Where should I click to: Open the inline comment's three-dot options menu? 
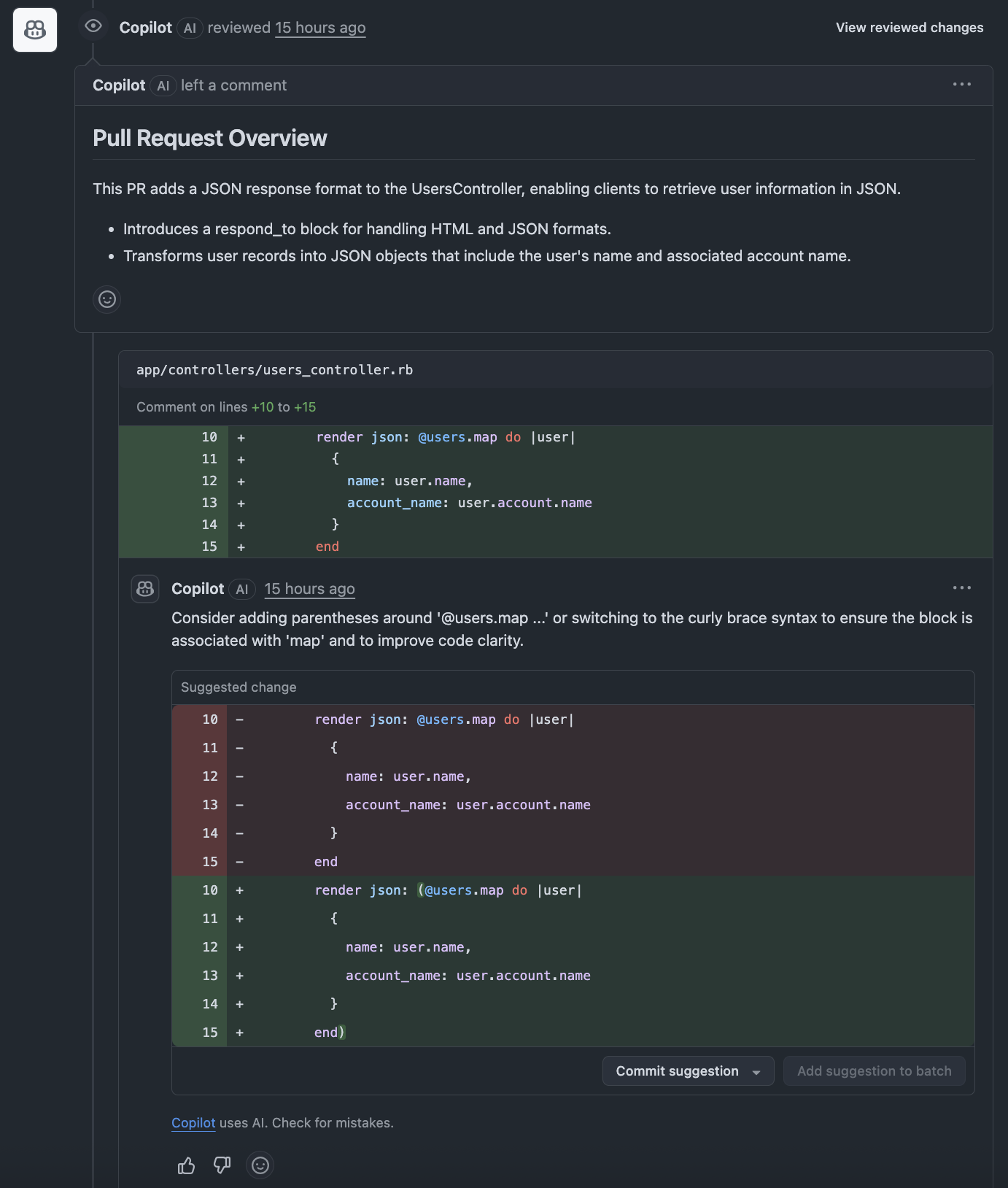(x=961, y=588)
